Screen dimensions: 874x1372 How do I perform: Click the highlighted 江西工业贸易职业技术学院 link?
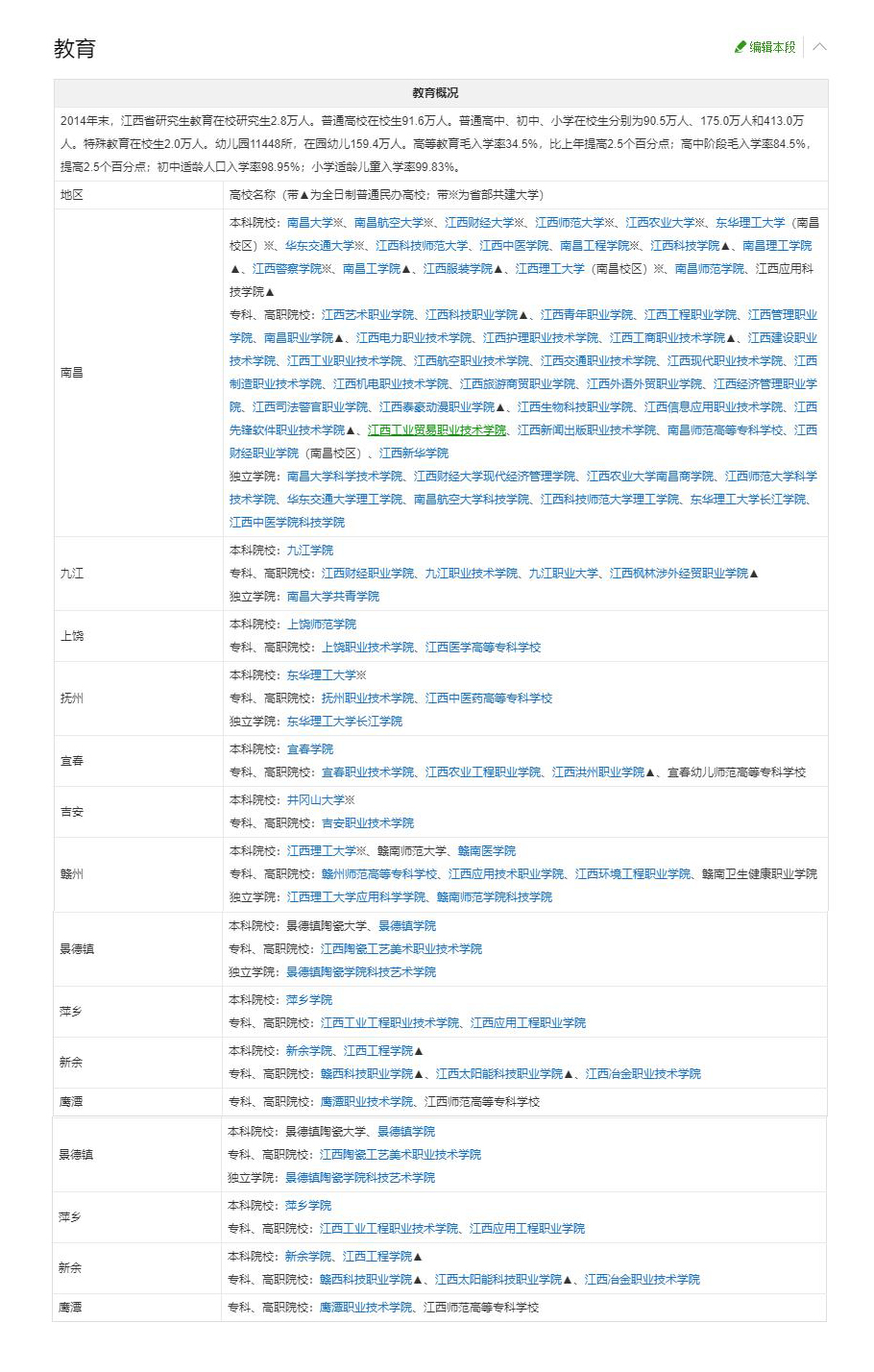437,430
